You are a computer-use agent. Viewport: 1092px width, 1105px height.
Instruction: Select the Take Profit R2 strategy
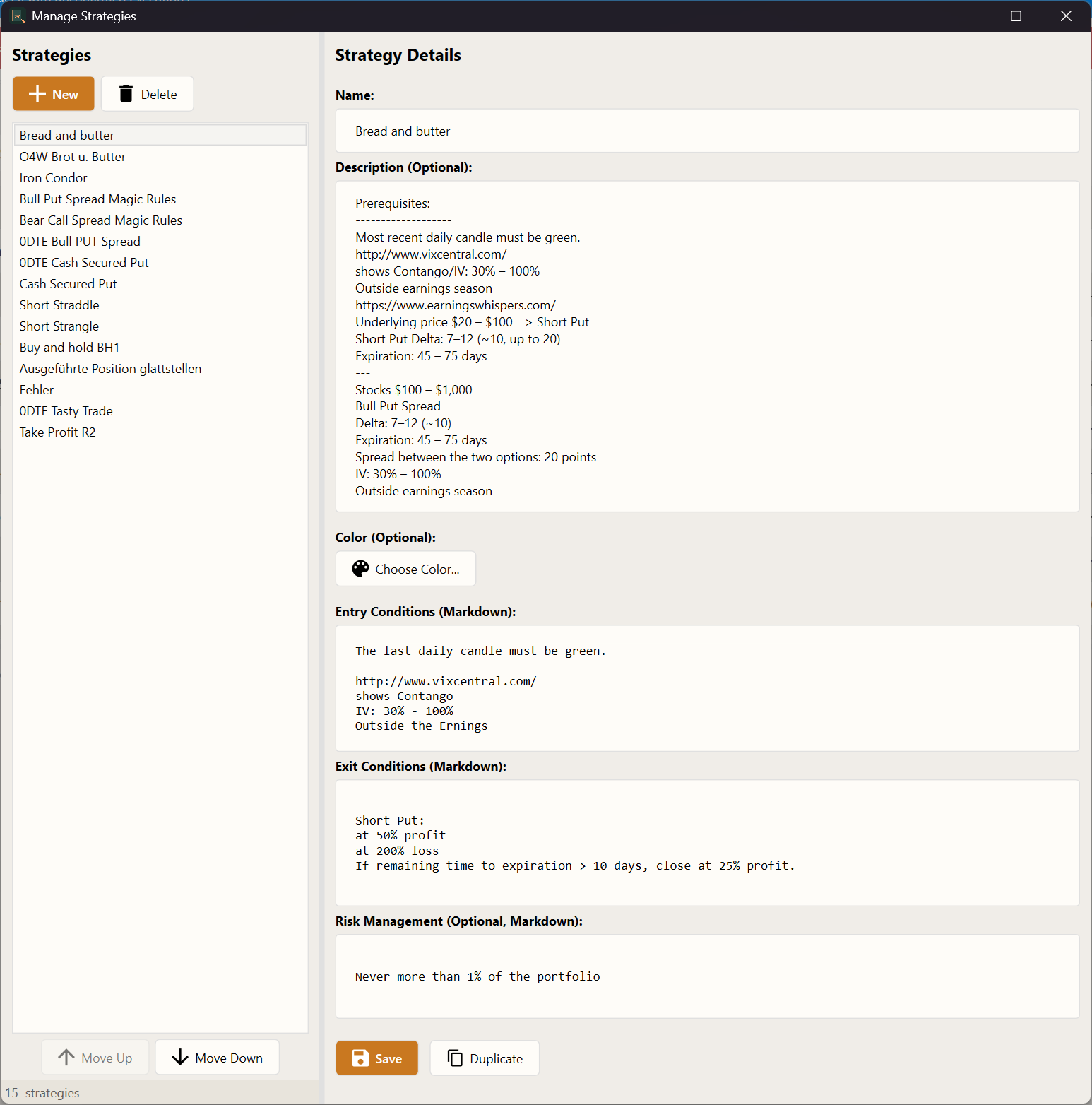[160, 432]
